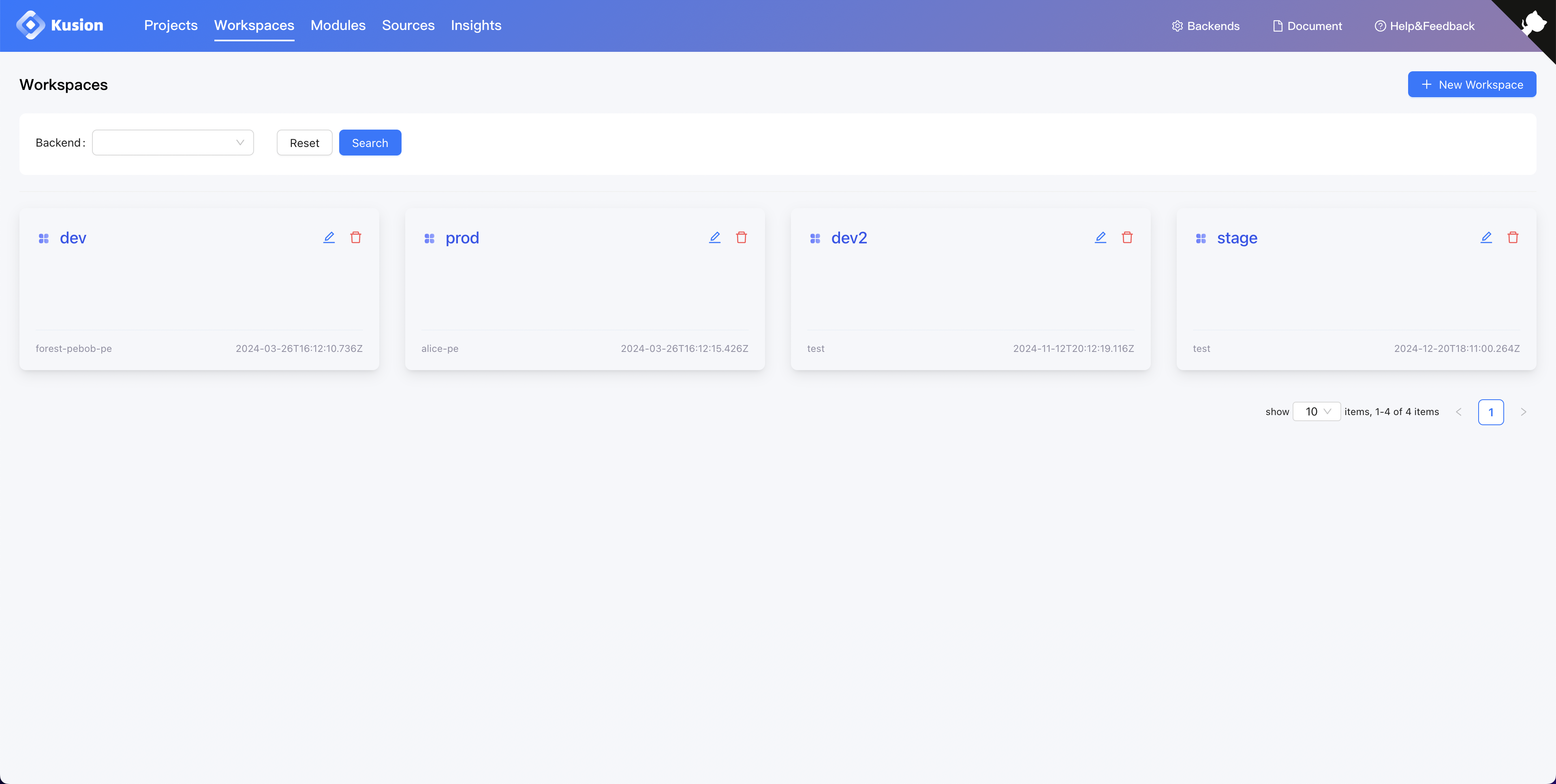Click the Kusion logo

click(60, 25)
